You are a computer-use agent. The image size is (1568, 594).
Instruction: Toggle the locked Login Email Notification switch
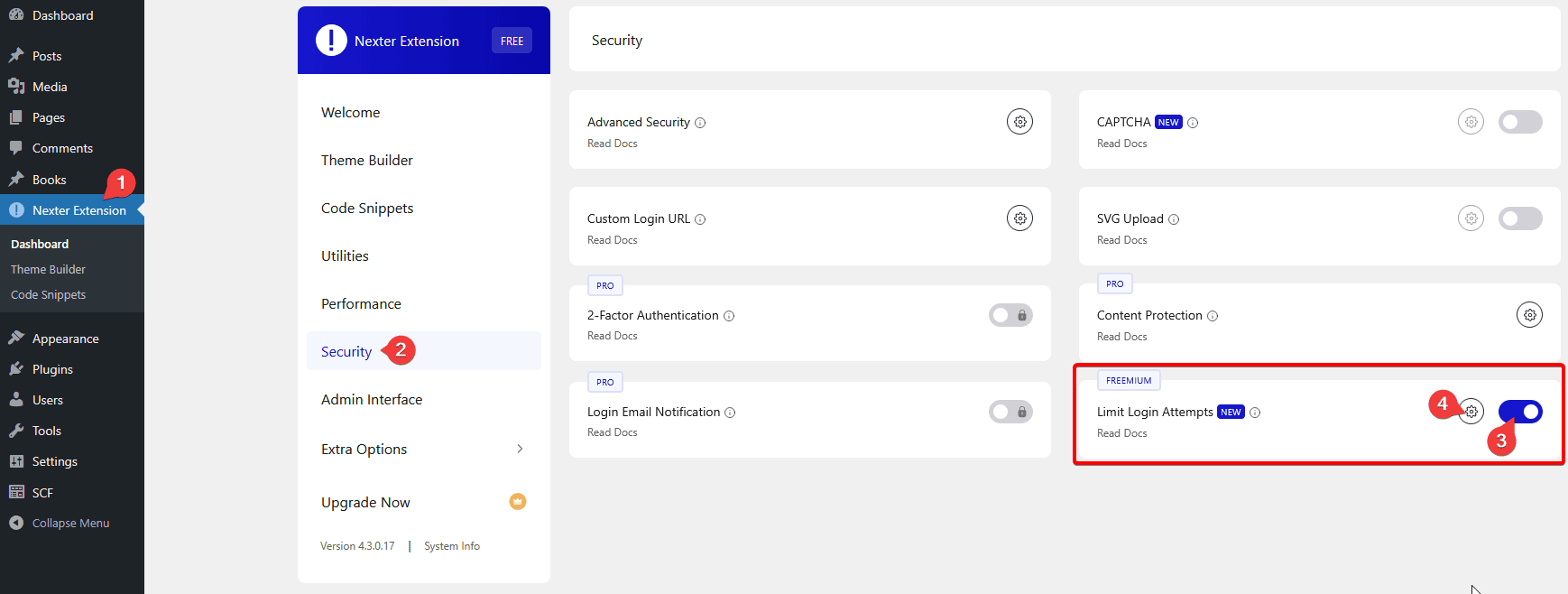[1010, 412]
